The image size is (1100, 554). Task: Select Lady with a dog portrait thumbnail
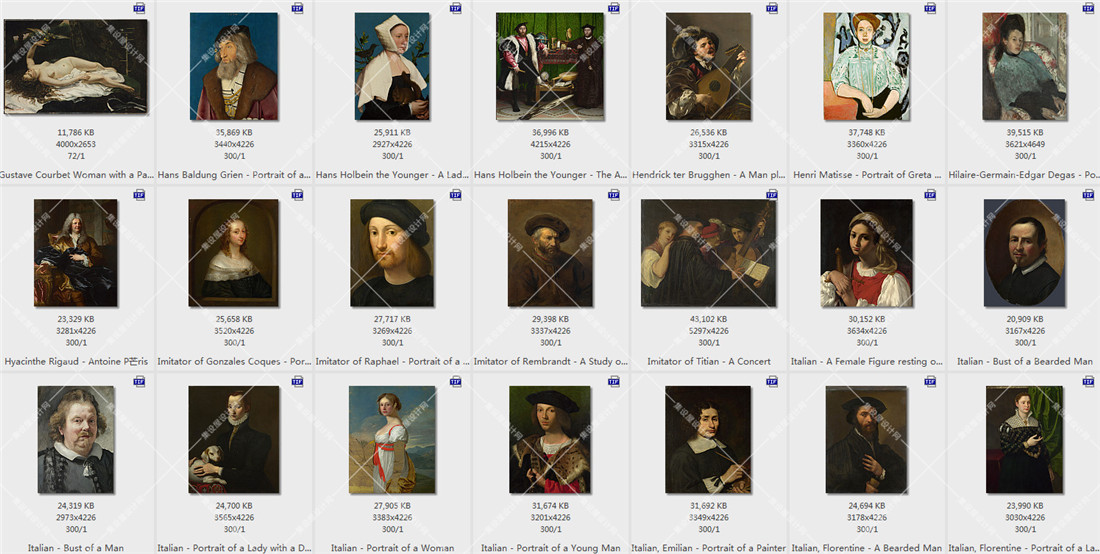tap(234, 439)
